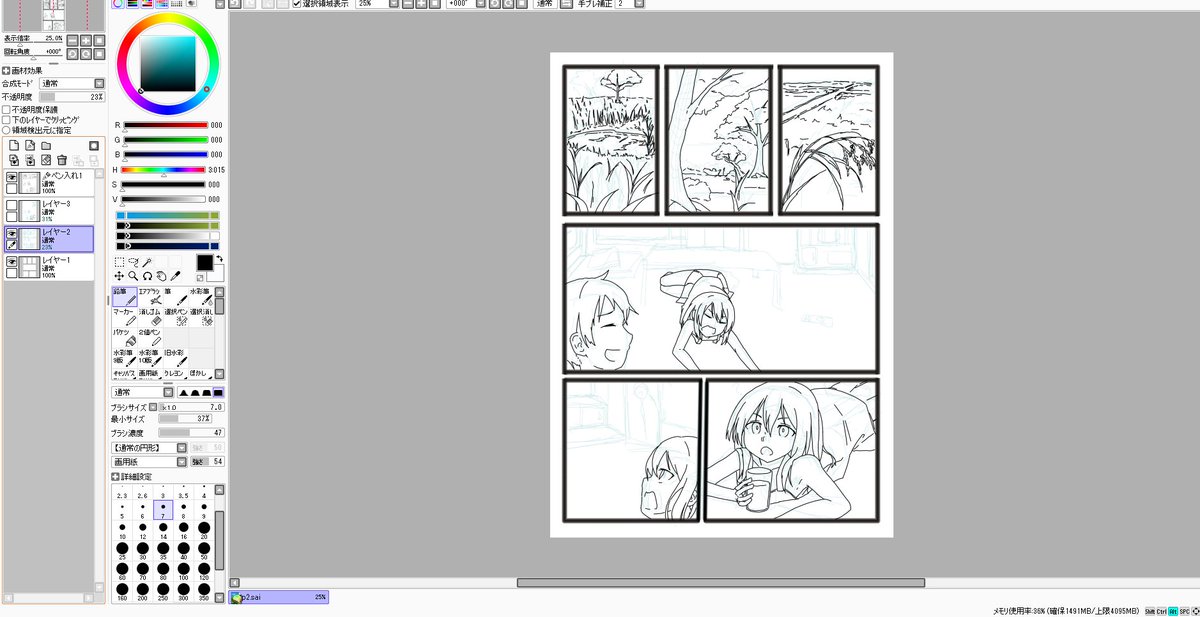Show the hidden レイヤー3 layer
Screen dimensions: 1200x617
coord(11,204)
